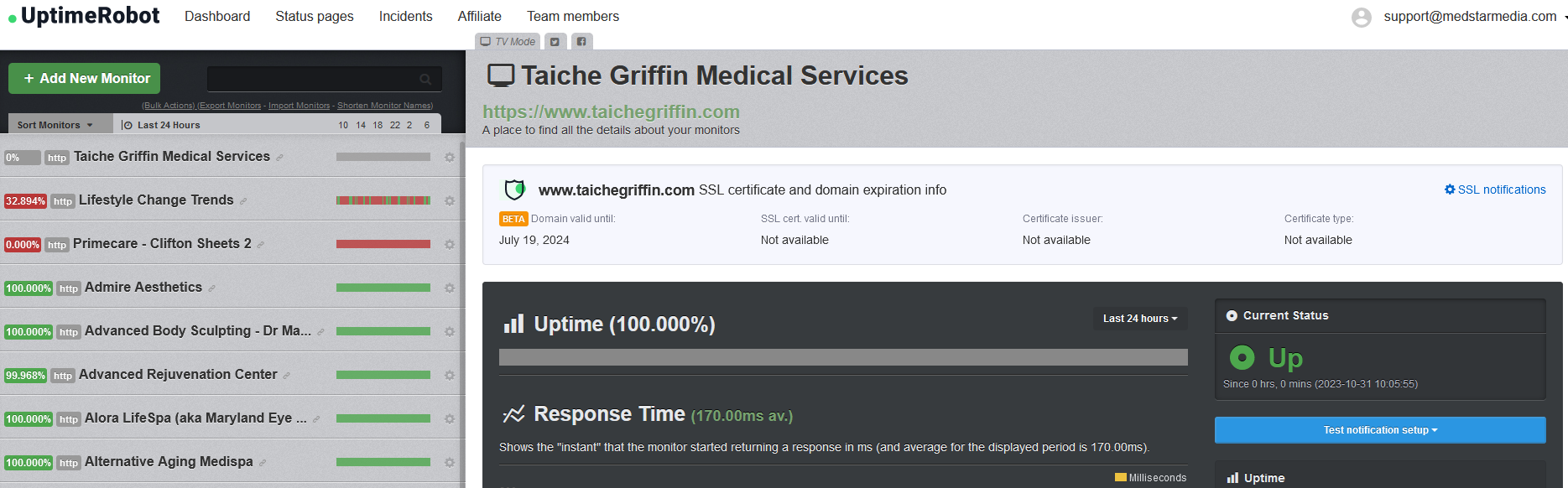Open the Last 24 hours uptime dropdown

[1140, 319]
